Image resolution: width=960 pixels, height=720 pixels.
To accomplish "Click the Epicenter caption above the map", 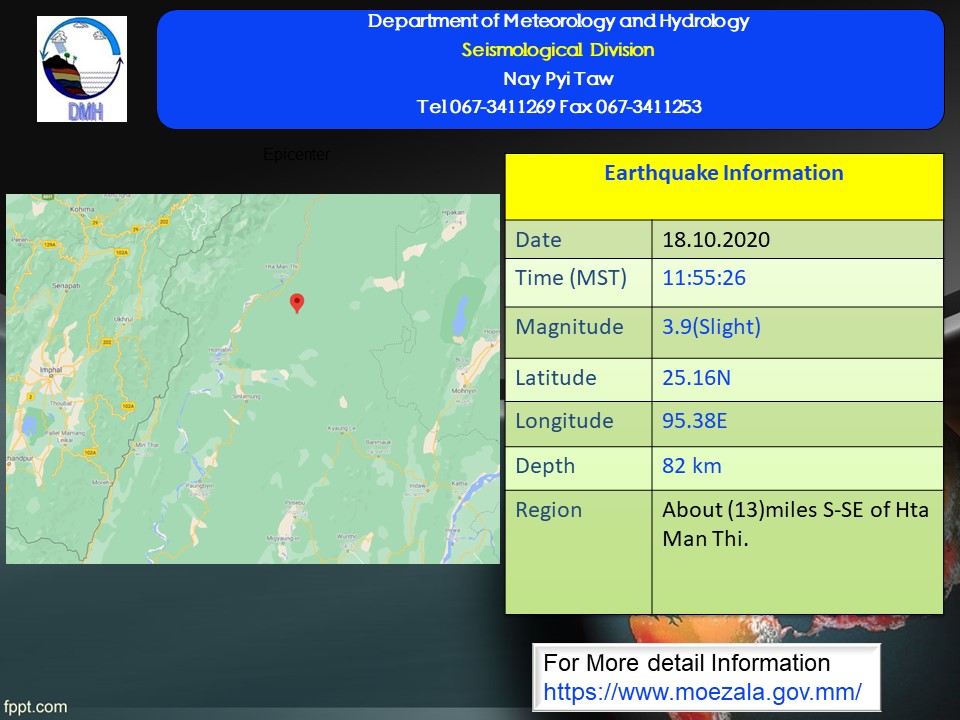I will coord(296,155).
